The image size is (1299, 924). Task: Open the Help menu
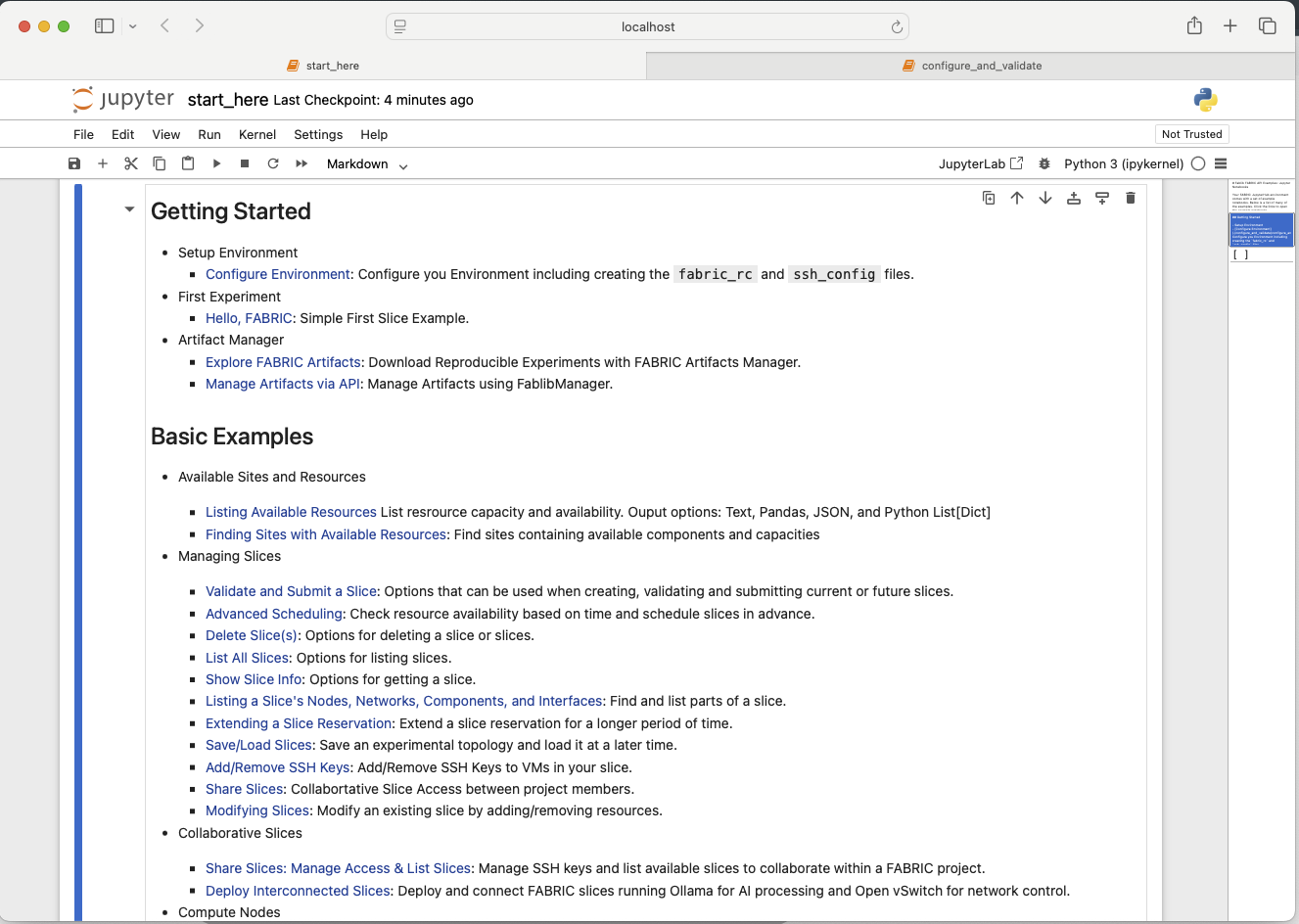click(x=374, y=134)
